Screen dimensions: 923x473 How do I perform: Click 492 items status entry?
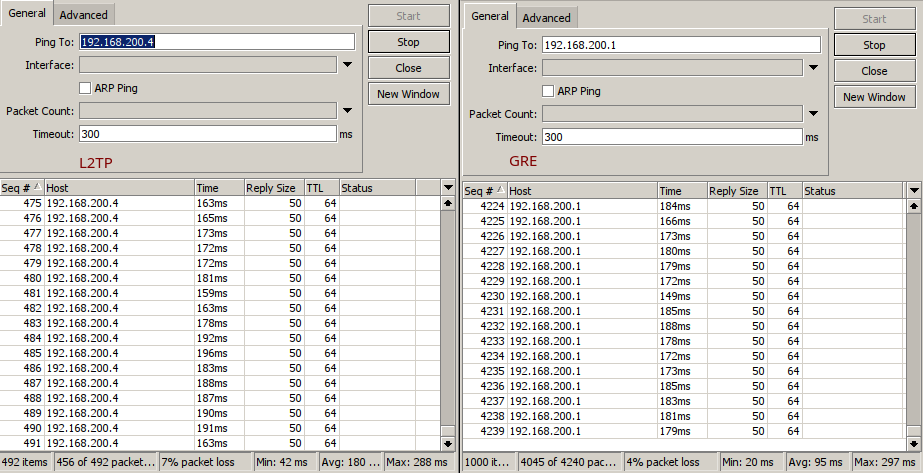26,462
